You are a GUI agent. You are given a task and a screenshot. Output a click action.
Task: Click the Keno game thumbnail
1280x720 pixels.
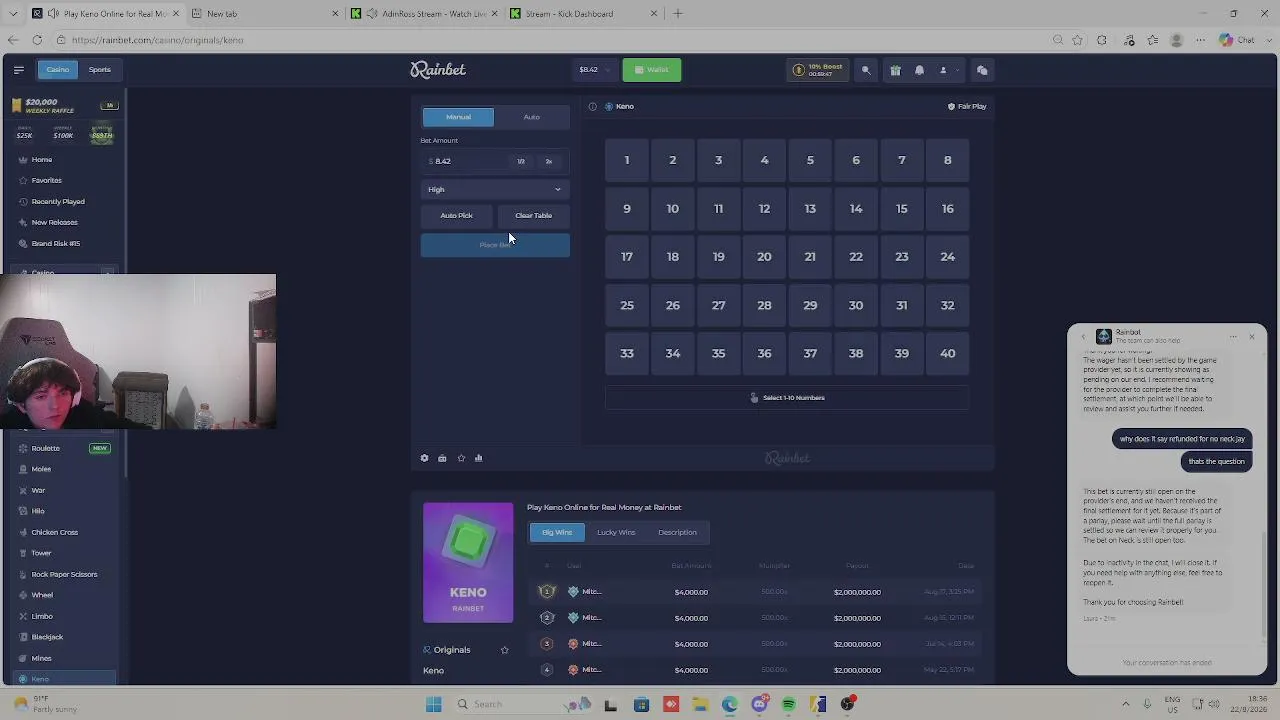pyautogui.click(x=468, y=563)
